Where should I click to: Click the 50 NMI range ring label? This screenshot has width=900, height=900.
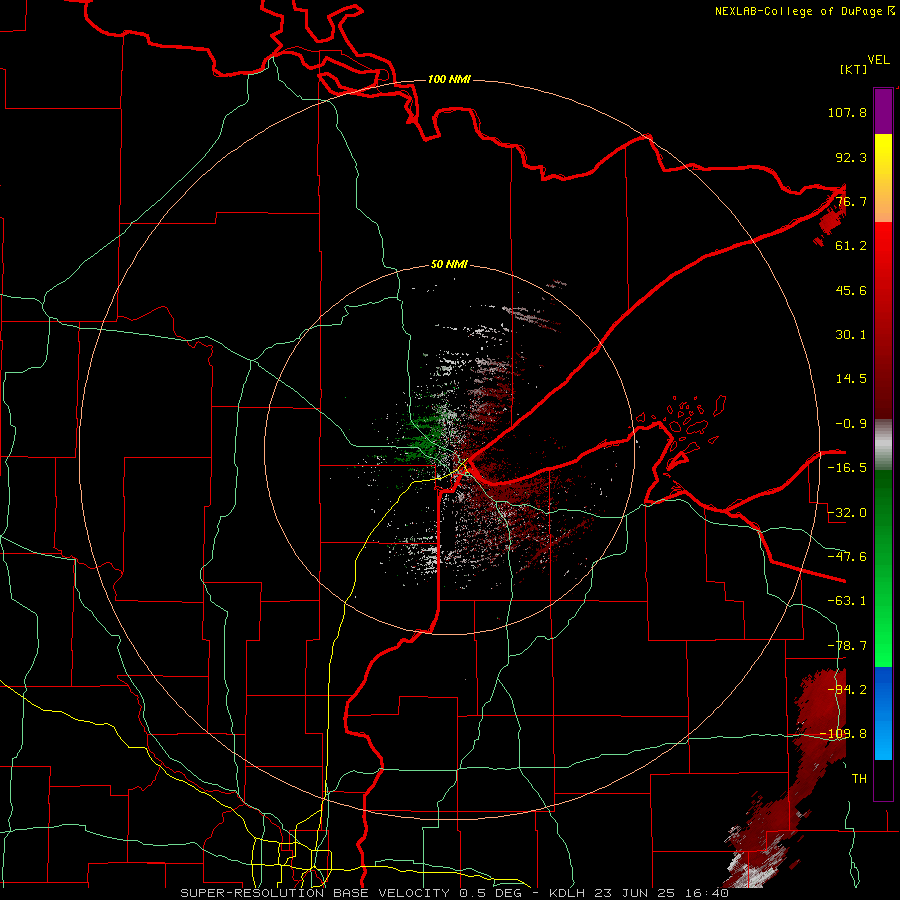(x=449, y=265)
